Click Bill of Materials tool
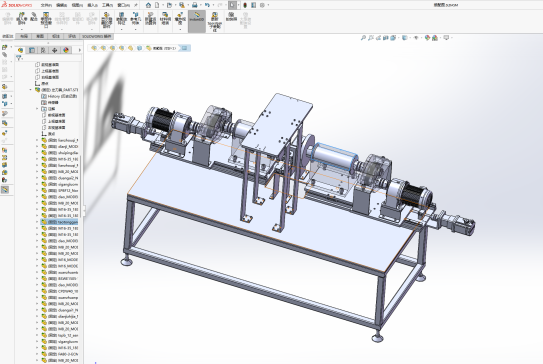The height and width of the screenshot is (364, 543). 165,18
